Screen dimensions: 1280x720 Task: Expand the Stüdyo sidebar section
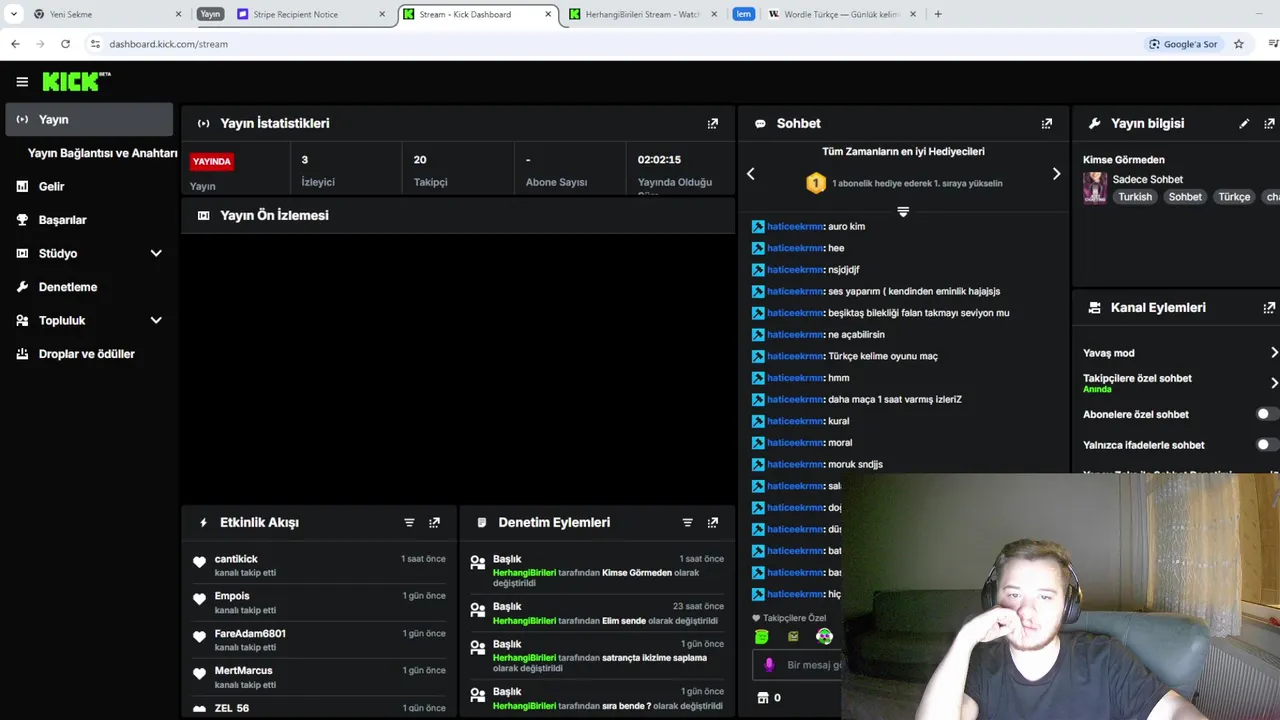point(156,254)
